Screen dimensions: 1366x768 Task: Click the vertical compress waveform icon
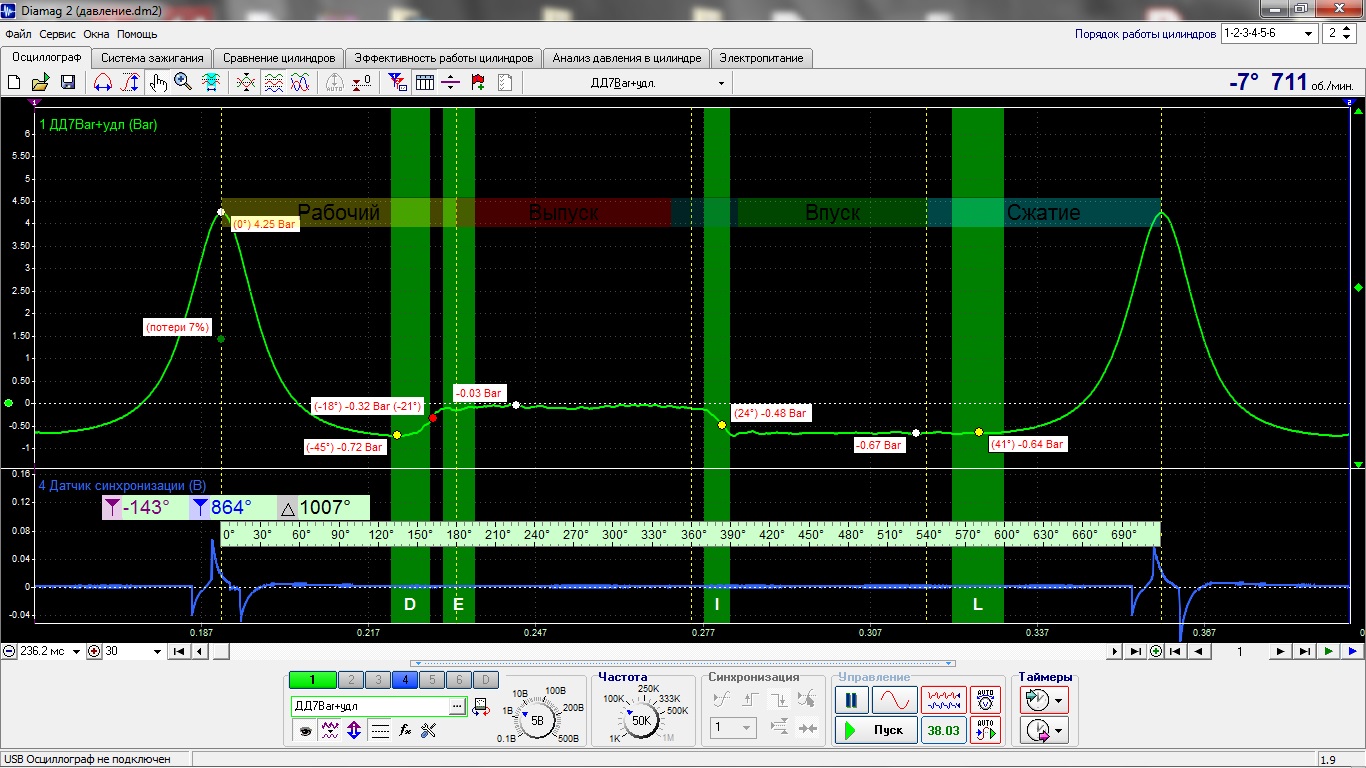point(246,83)
